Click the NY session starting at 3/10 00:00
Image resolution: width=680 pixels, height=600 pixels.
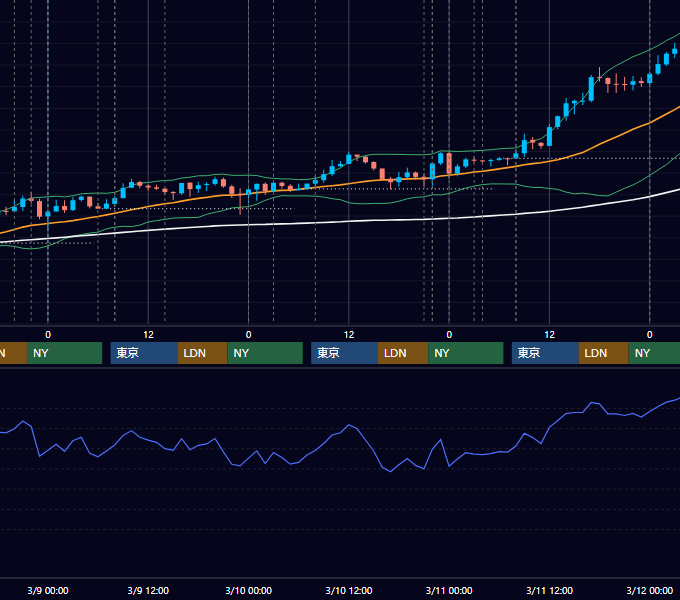265,353
